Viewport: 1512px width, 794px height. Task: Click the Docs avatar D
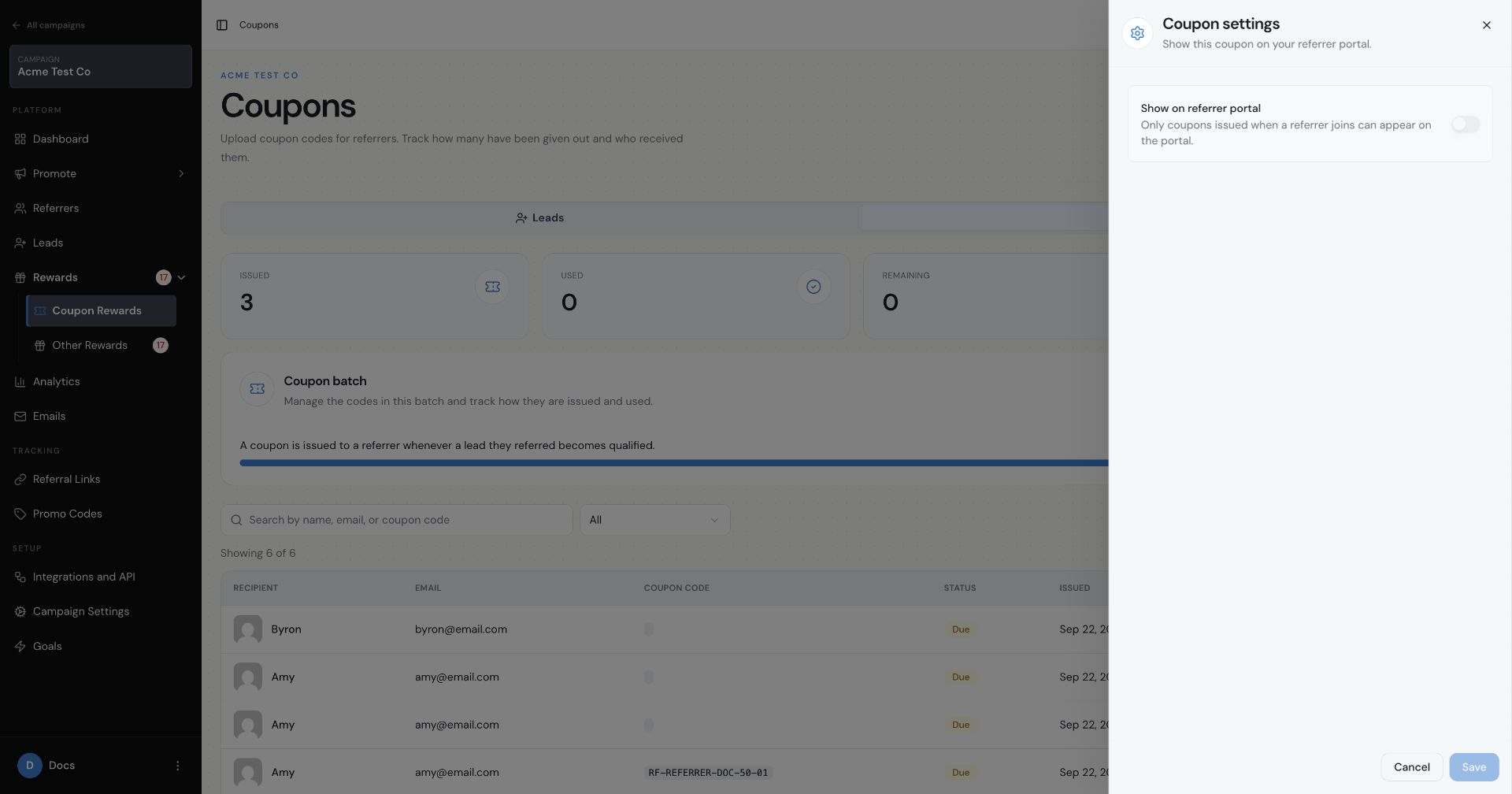click(30, 766)
